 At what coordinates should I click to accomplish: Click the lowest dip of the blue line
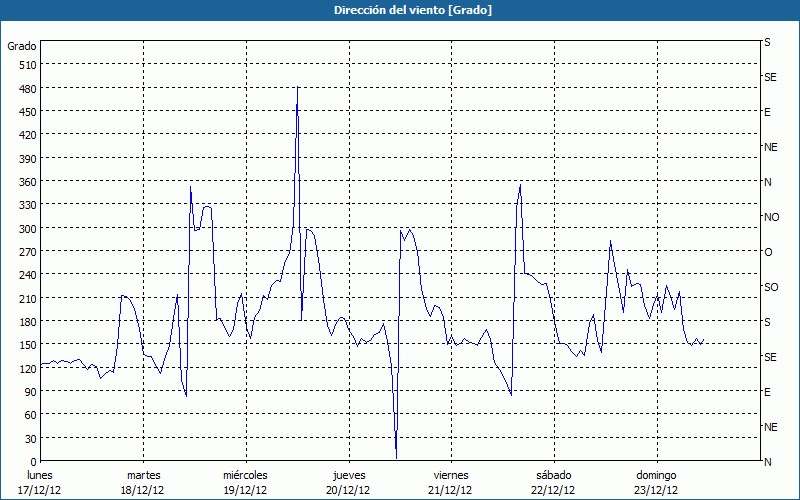point(396,456)
